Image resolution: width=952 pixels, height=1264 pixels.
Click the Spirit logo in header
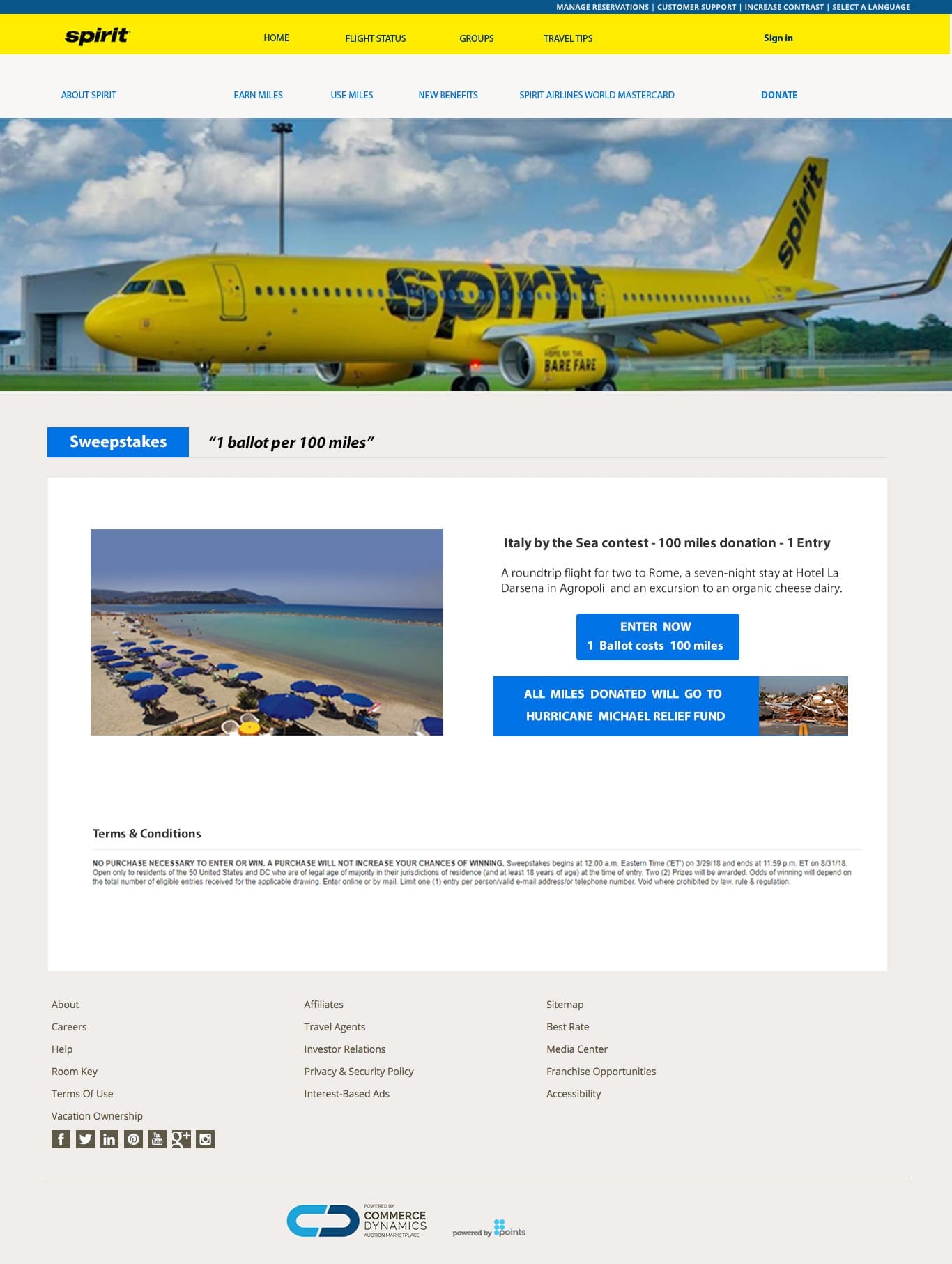pyautogui.click(x=98, y=36)
